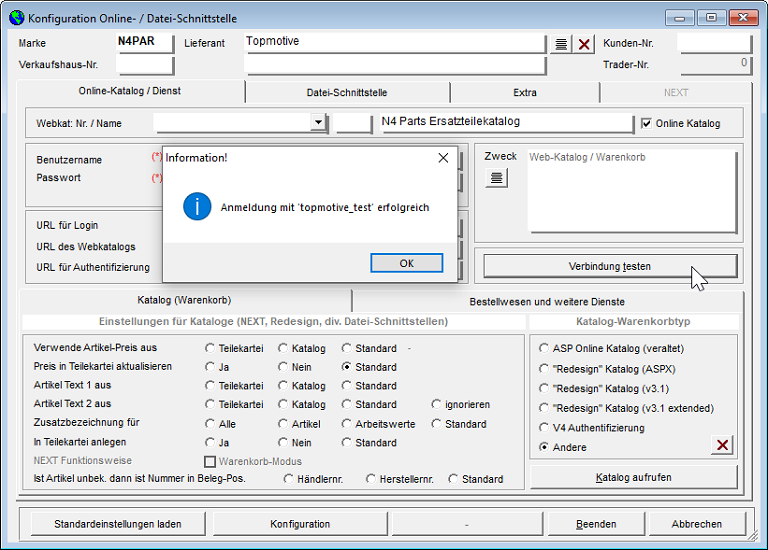Select Teilekartei for Verwende Artikel-Preis aus
The width and height of the screenshot is (768, 550).
point(210,348)
